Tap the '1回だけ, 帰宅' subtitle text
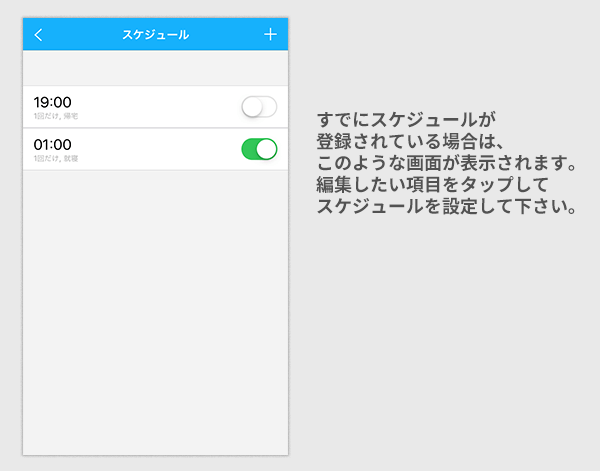600x471 pixels. 56,117
